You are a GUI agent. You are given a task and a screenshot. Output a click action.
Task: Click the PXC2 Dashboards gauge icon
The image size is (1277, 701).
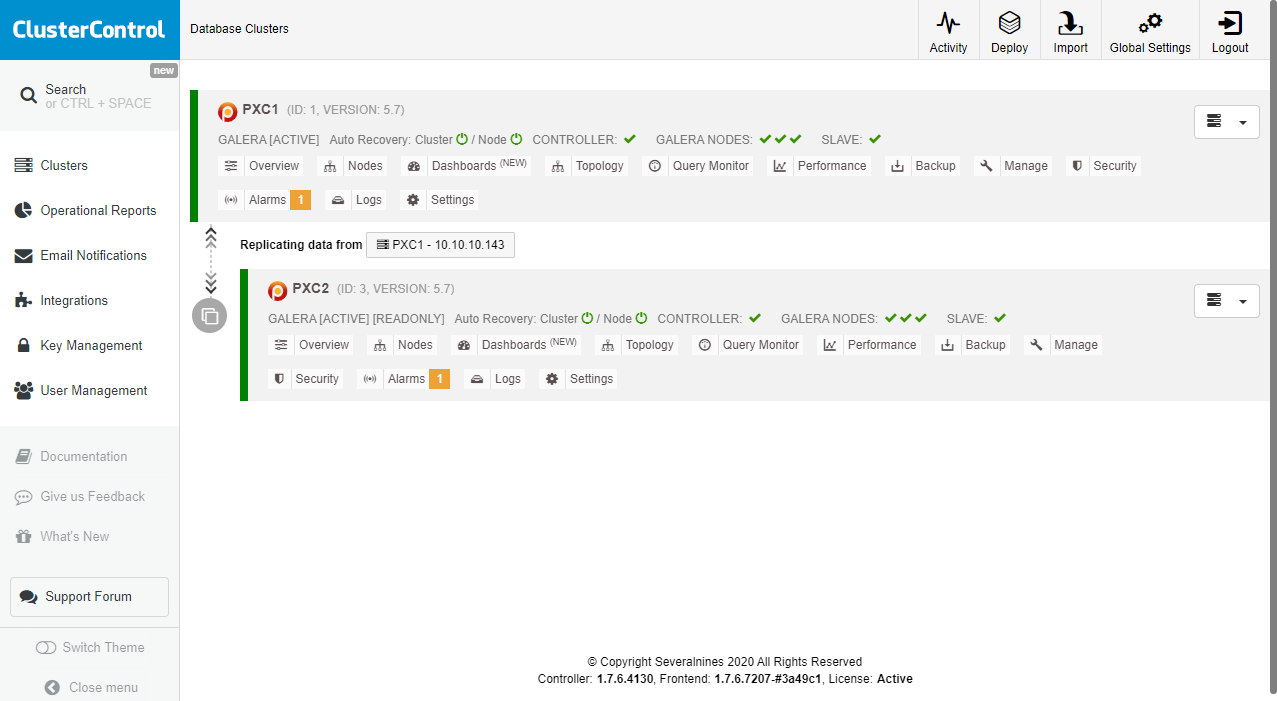463,345
